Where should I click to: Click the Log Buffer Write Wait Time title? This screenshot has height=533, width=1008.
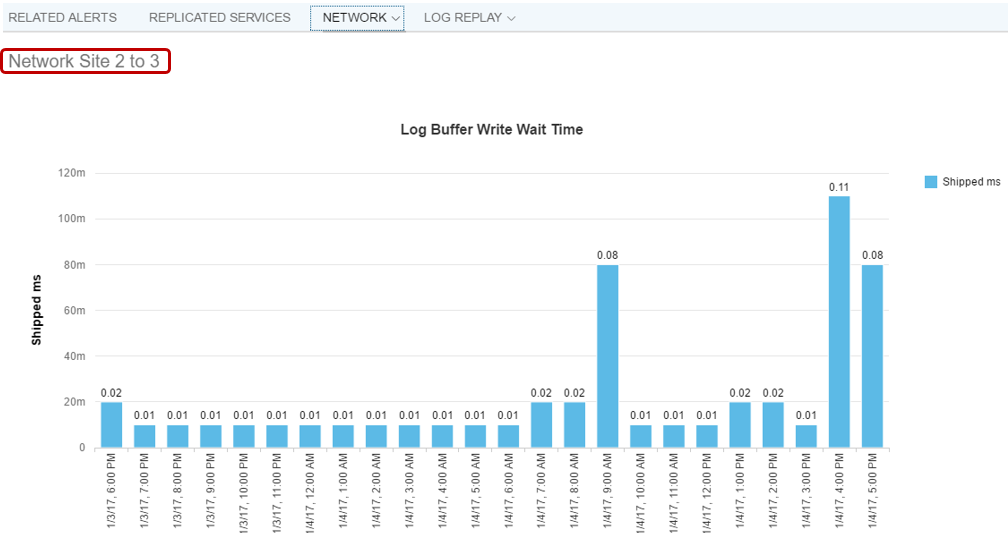click(x=491, y=130)
